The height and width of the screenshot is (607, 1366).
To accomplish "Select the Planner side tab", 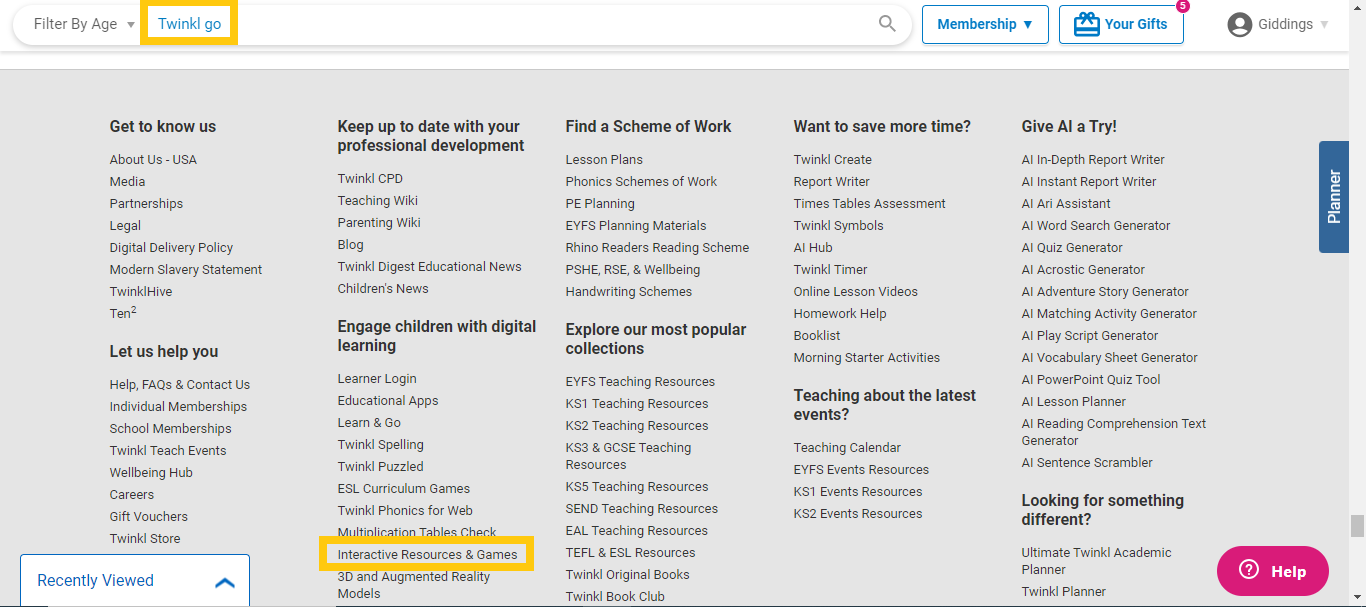I will click(1334, 197).
